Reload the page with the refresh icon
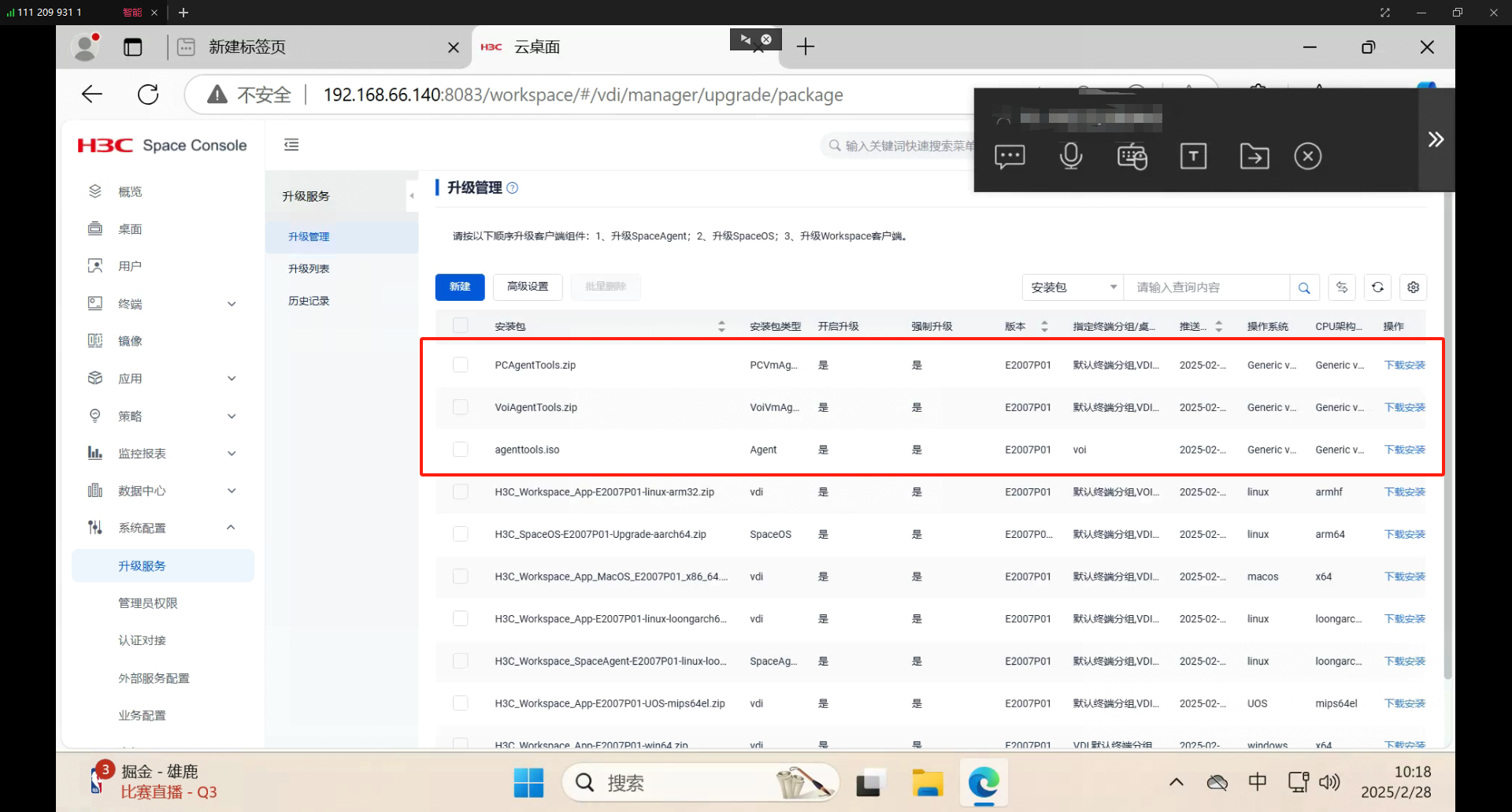Screen dimensions: 1512x812 [148, 95]
